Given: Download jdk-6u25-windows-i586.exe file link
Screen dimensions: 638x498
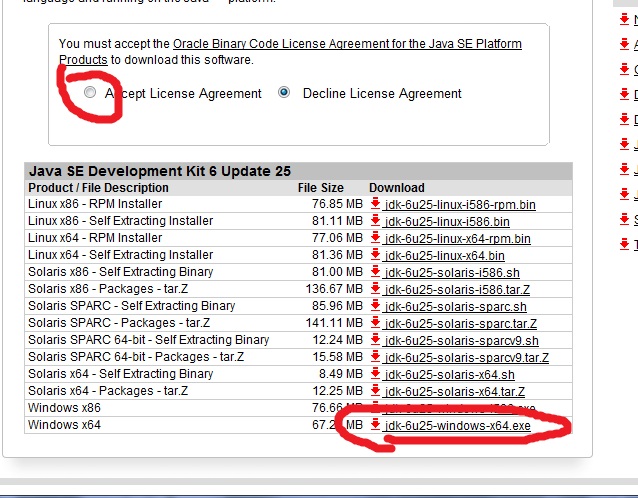Looking at the screenshot, I should pos(459,409).
